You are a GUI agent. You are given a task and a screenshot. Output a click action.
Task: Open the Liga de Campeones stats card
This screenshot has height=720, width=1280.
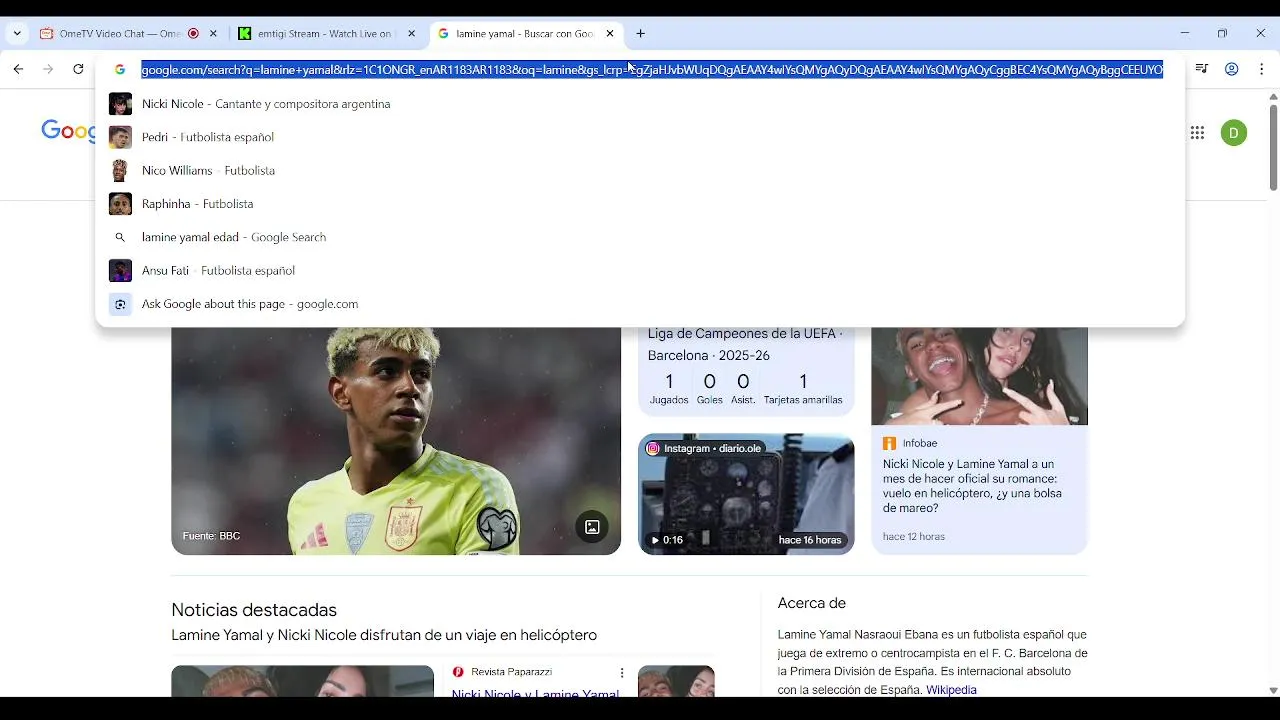[x=746, y=371]
